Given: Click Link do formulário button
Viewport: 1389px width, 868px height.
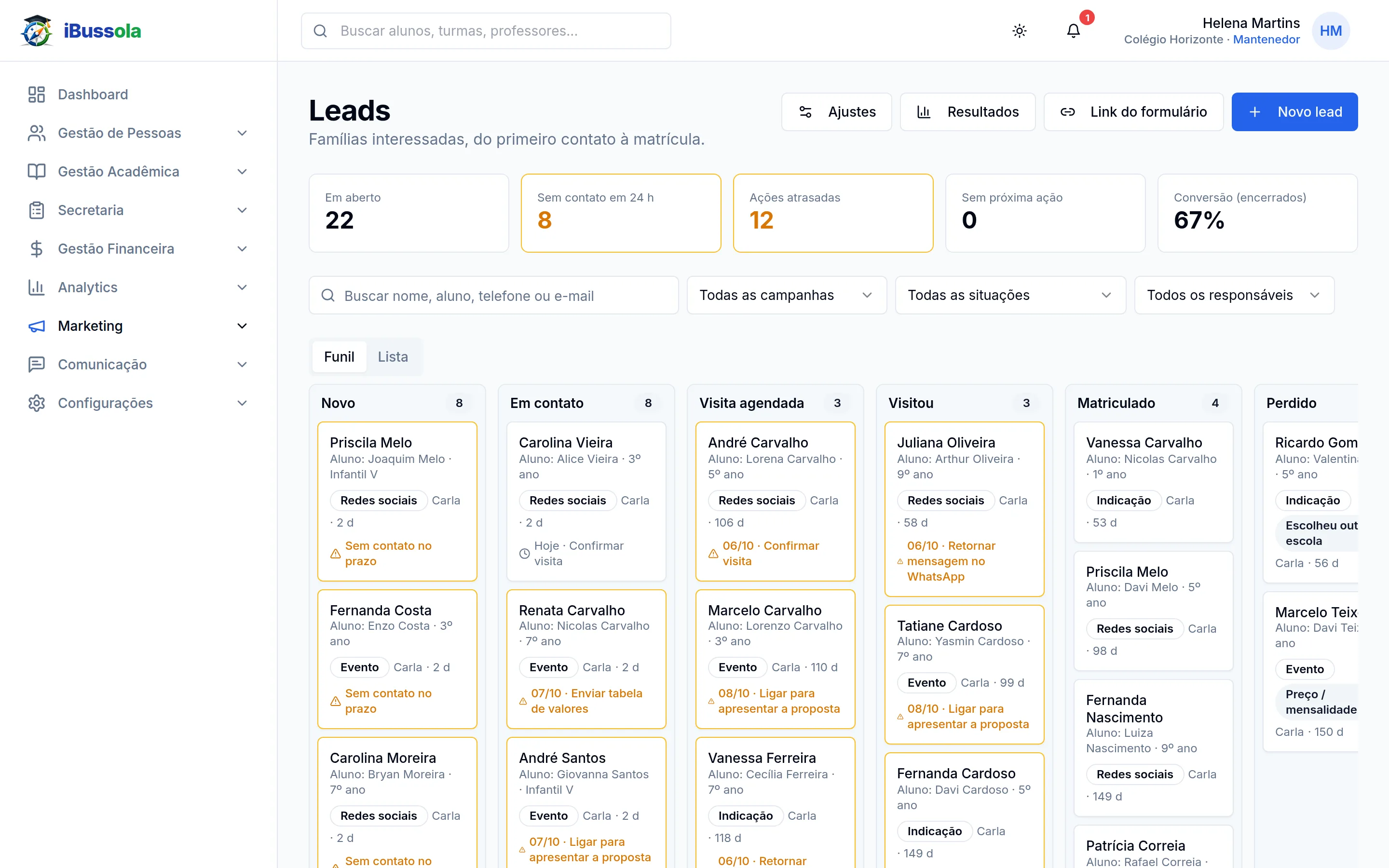Looking at the screenshot, I should [1133, 112].
